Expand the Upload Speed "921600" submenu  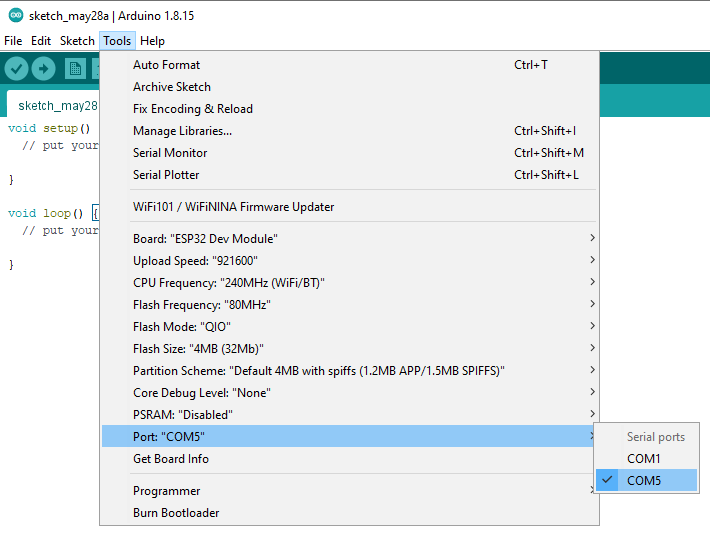pos(350,261)
